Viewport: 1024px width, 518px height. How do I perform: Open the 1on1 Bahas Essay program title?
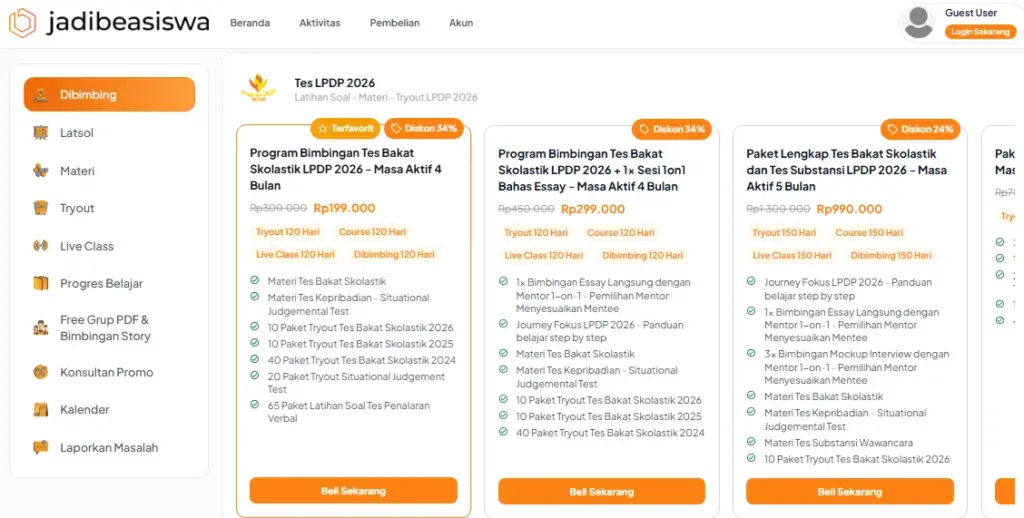592,170
